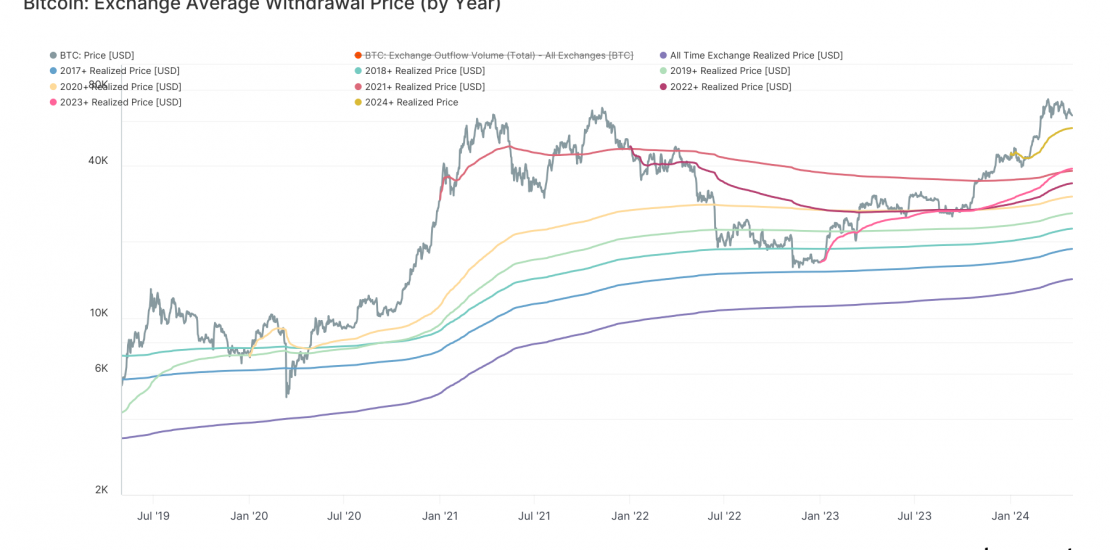
Task: Toggle the 2020+ Realized Price legend entry
Action: pyautogui.click(x=120, y=87)
